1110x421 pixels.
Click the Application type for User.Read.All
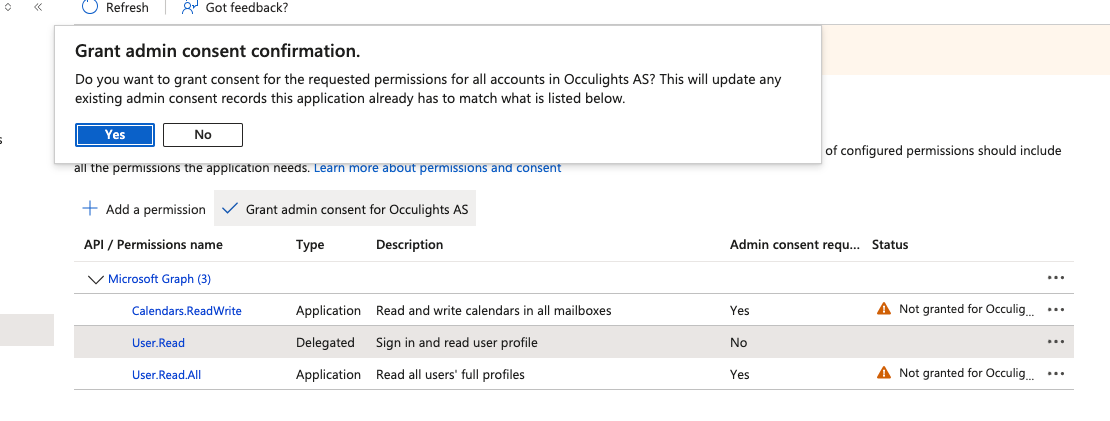[x=328, y=374]
